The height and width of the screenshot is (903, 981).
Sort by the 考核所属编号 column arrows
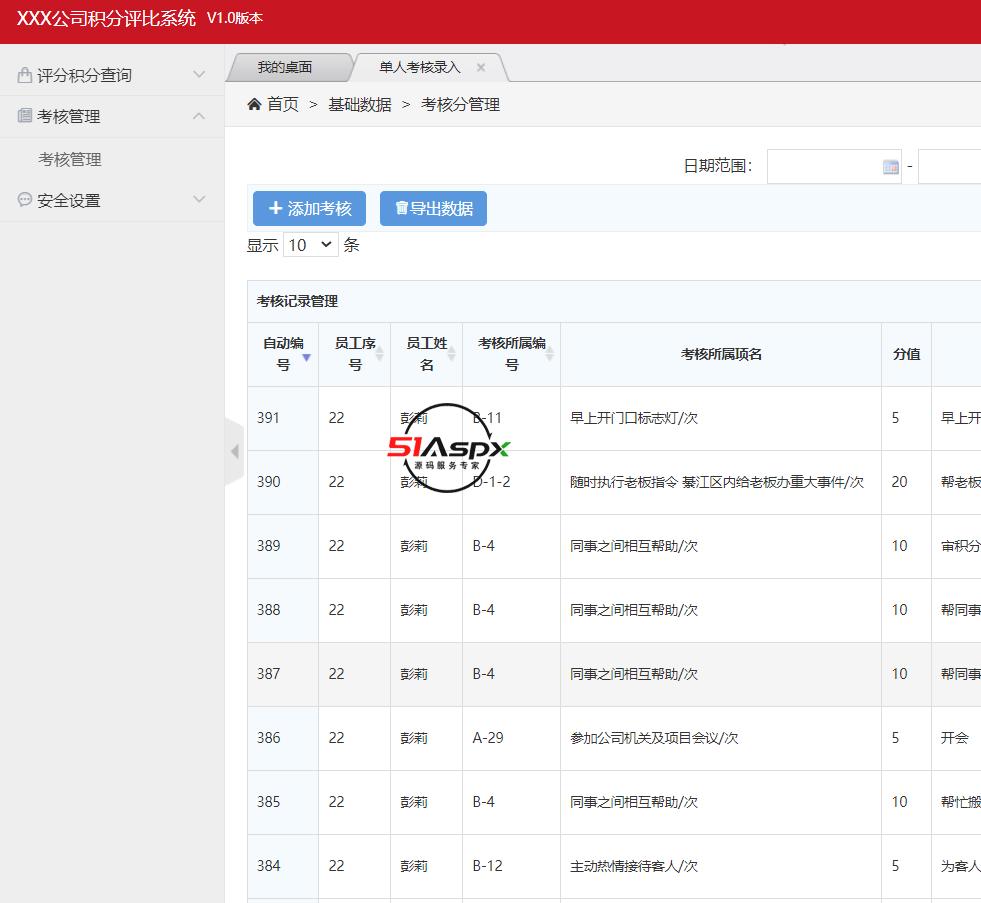pyautogui.click(x=549, y=354)
